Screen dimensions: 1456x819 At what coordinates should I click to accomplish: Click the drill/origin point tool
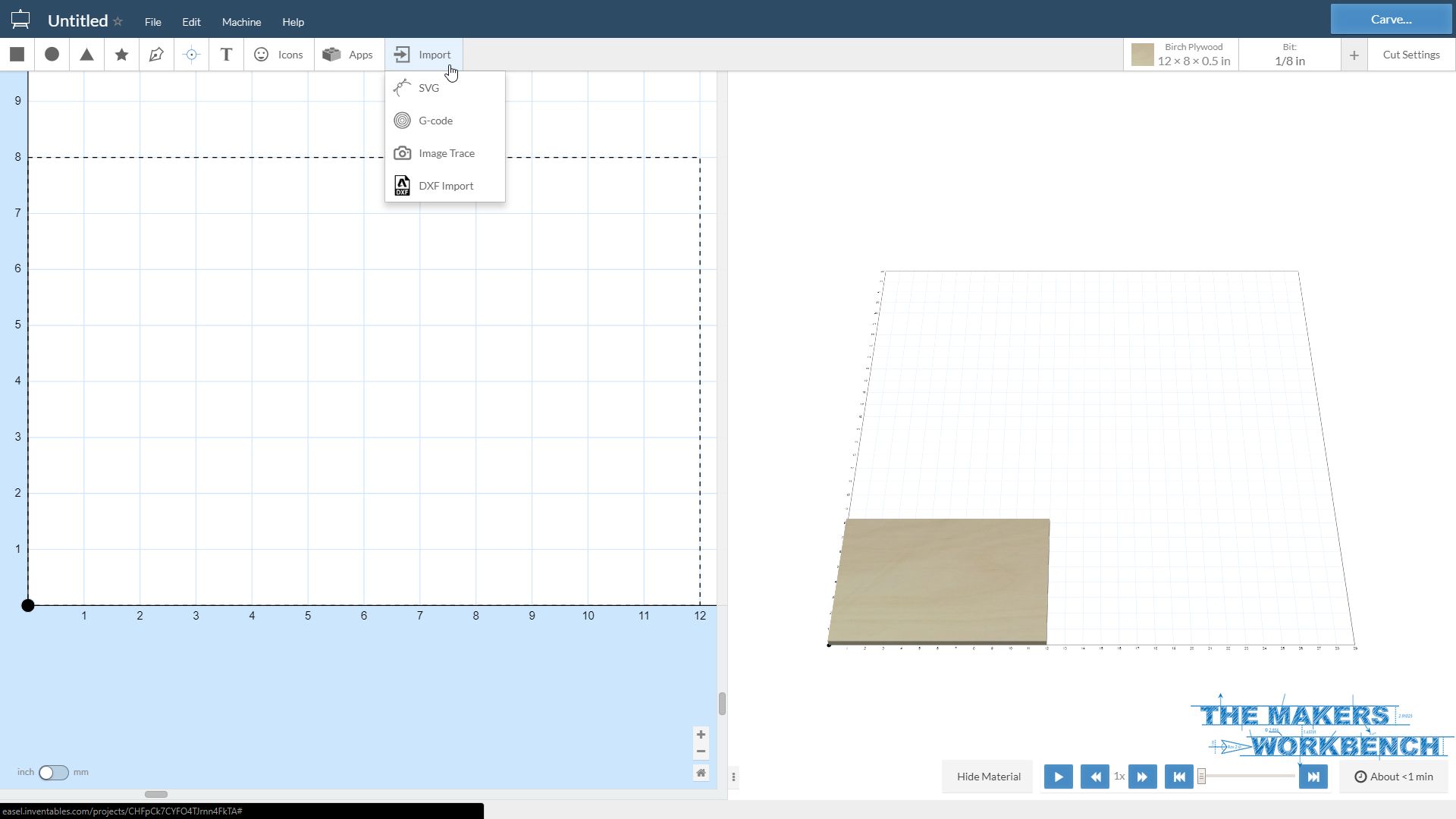click(191, 54)
